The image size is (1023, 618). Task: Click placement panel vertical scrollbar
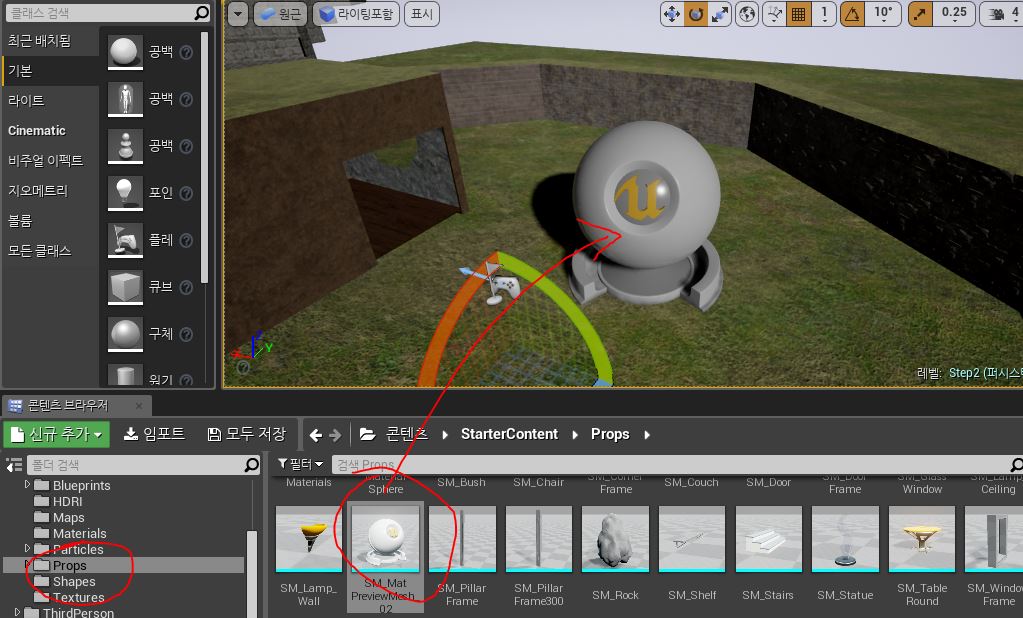[204, 157]
